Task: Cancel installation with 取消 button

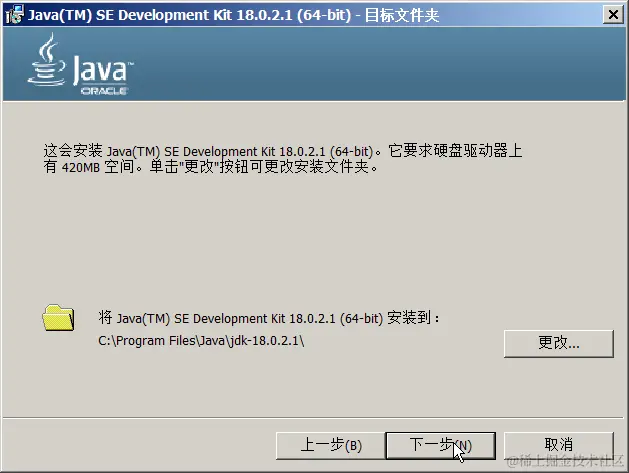Action: 559,446
